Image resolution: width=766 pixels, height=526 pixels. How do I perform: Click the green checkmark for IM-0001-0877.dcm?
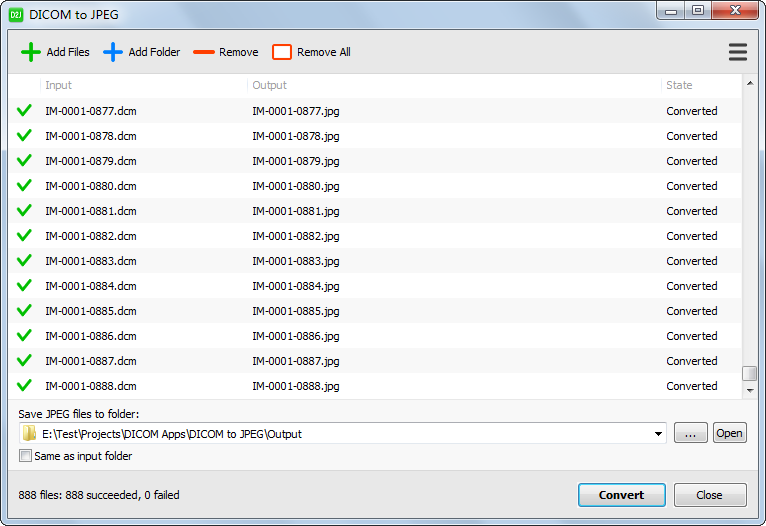pyautogui.click(x=25, y=111)
